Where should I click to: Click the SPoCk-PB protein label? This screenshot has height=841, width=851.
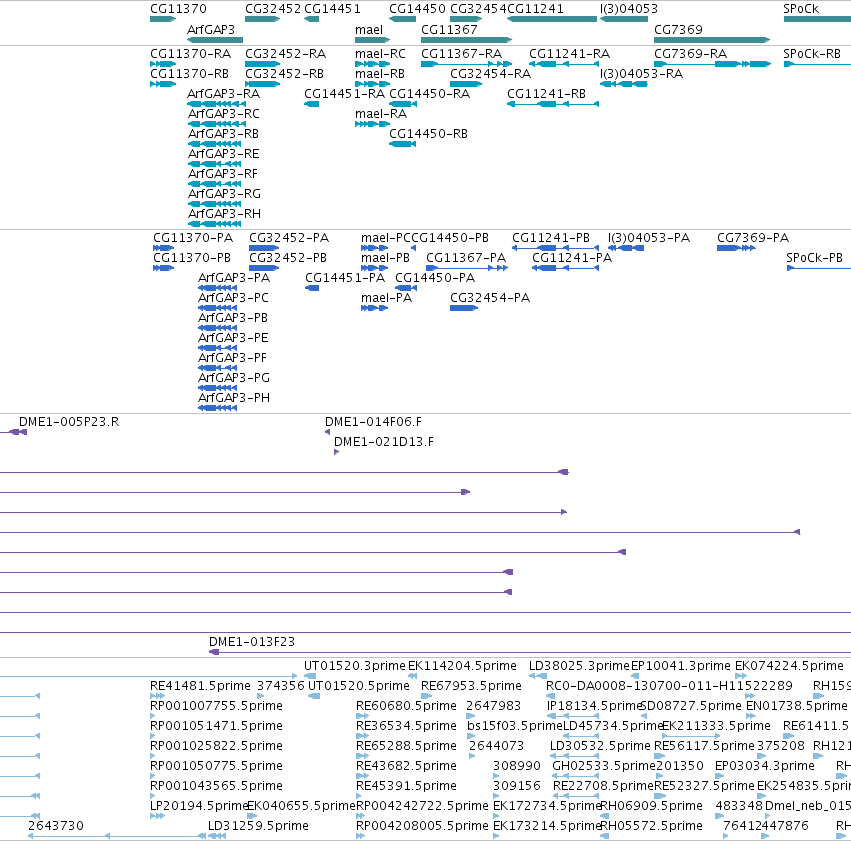815,258
